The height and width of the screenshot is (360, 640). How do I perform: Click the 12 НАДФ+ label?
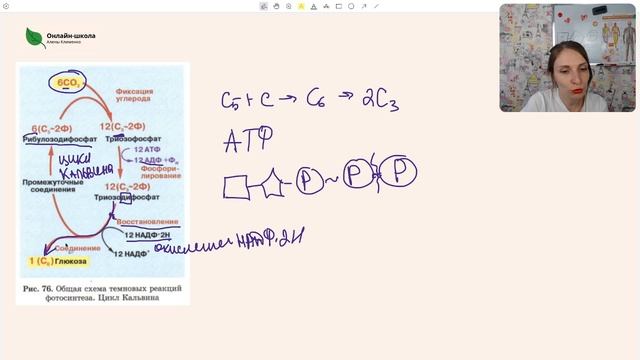pyautogui.click(x=131, y=254)
